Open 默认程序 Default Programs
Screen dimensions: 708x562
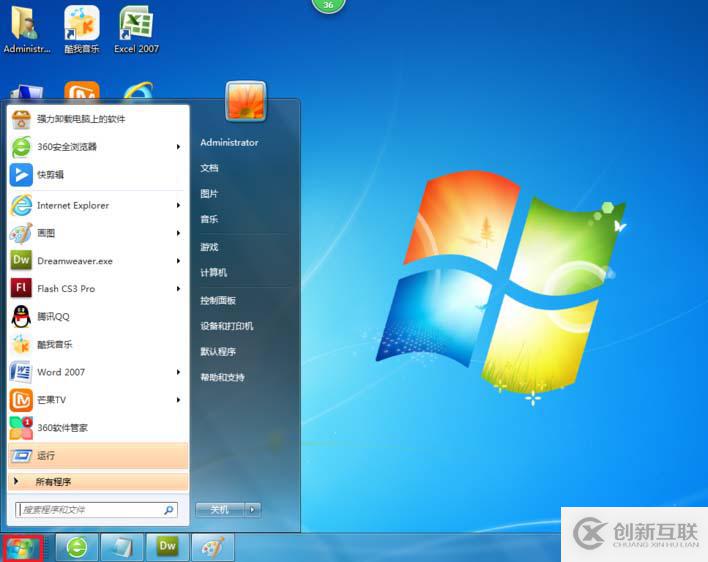218,352
